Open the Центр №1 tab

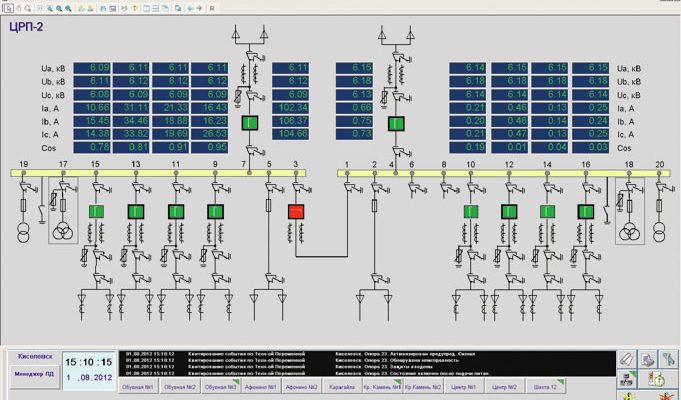[x=464, y=386]
